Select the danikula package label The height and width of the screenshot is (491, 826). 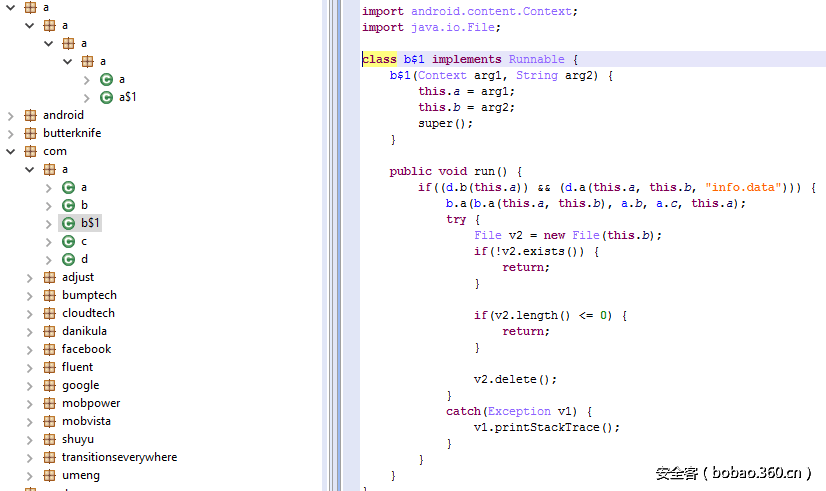(x=84, y=331)
